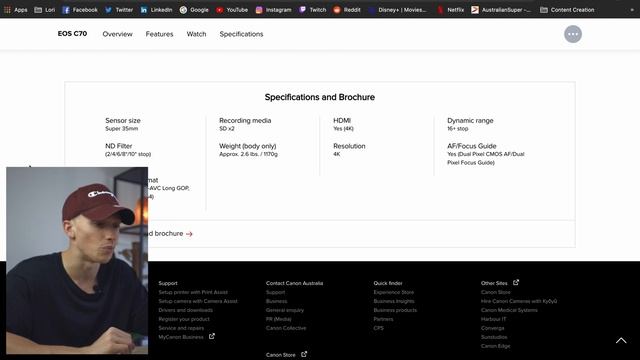Open Canon Collective link
This screenshot has width=640, height=360.
coord(286,328)
